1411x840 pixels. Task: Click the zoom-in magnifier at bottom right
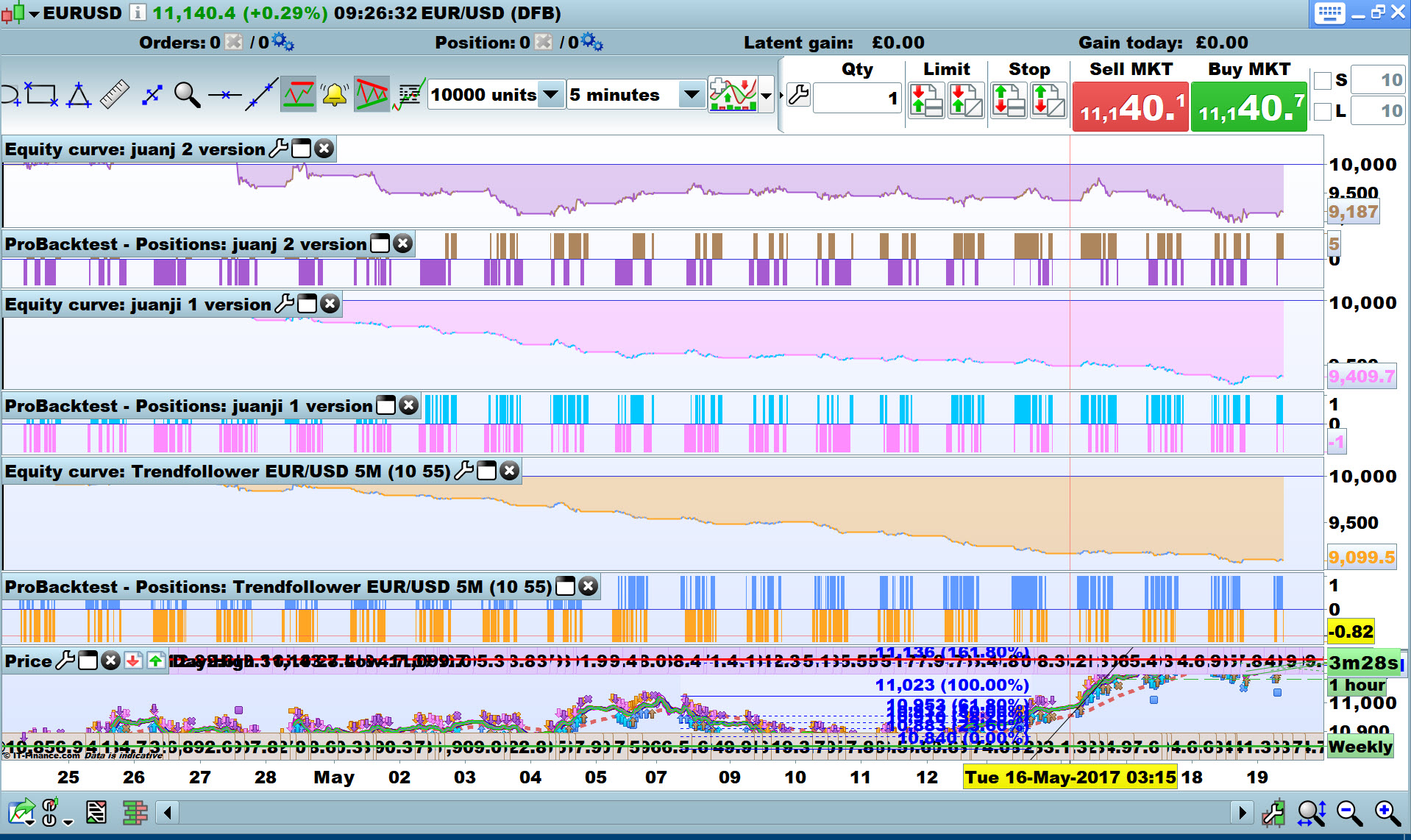(1387, 813)
